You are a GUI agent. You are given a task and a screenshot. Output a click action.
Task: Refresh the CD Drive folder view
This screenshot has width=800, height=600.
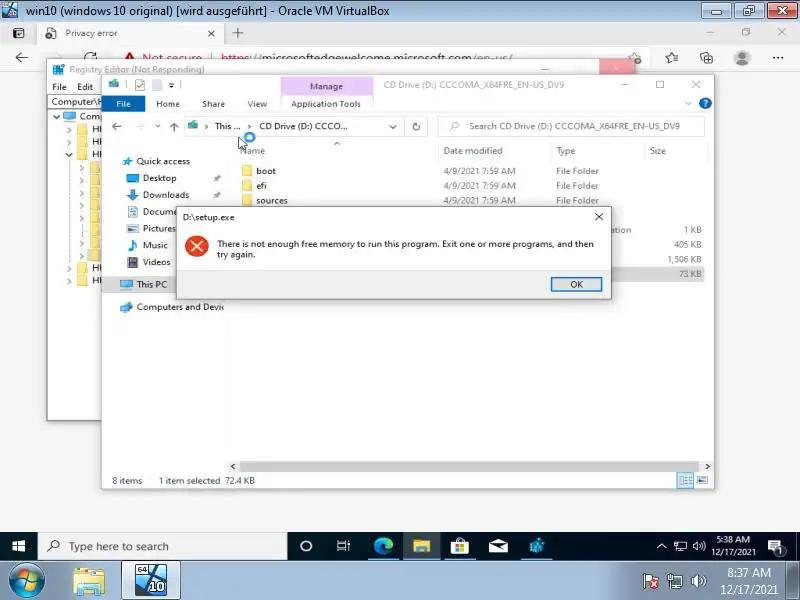tap(416, 127)
